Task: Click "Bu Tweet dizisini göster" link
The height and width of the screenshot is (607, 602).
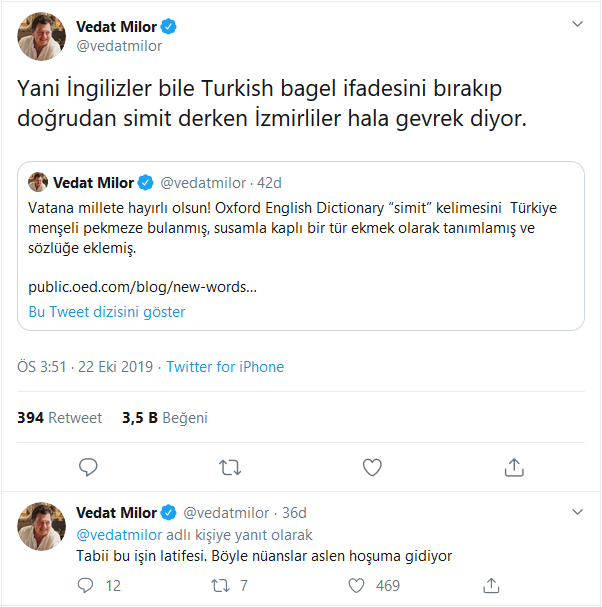Action: pyautogui.click(x=106, y=311)
